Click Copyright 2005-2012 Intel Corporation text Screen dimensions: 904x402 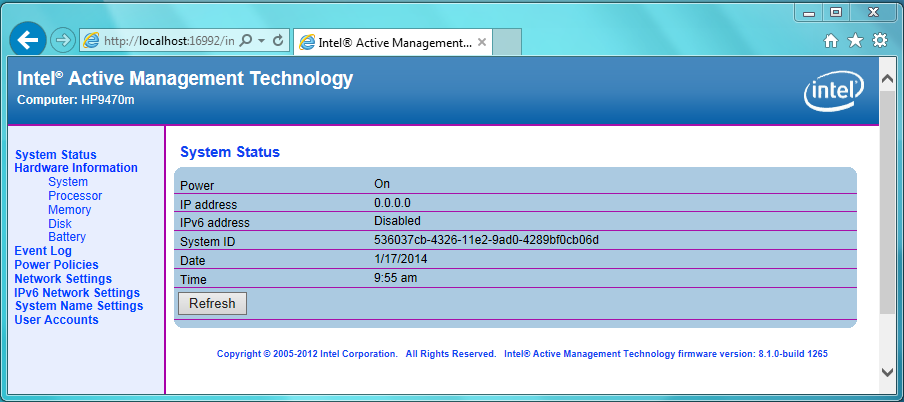pos(307,354)
